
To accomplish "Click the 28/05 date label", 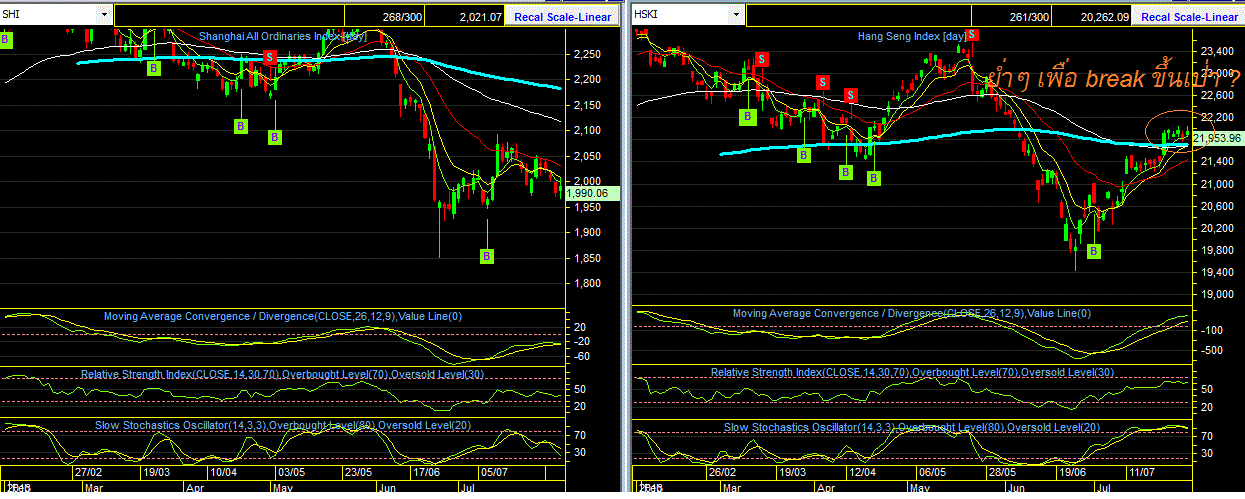I will (x=1001, y=471).
